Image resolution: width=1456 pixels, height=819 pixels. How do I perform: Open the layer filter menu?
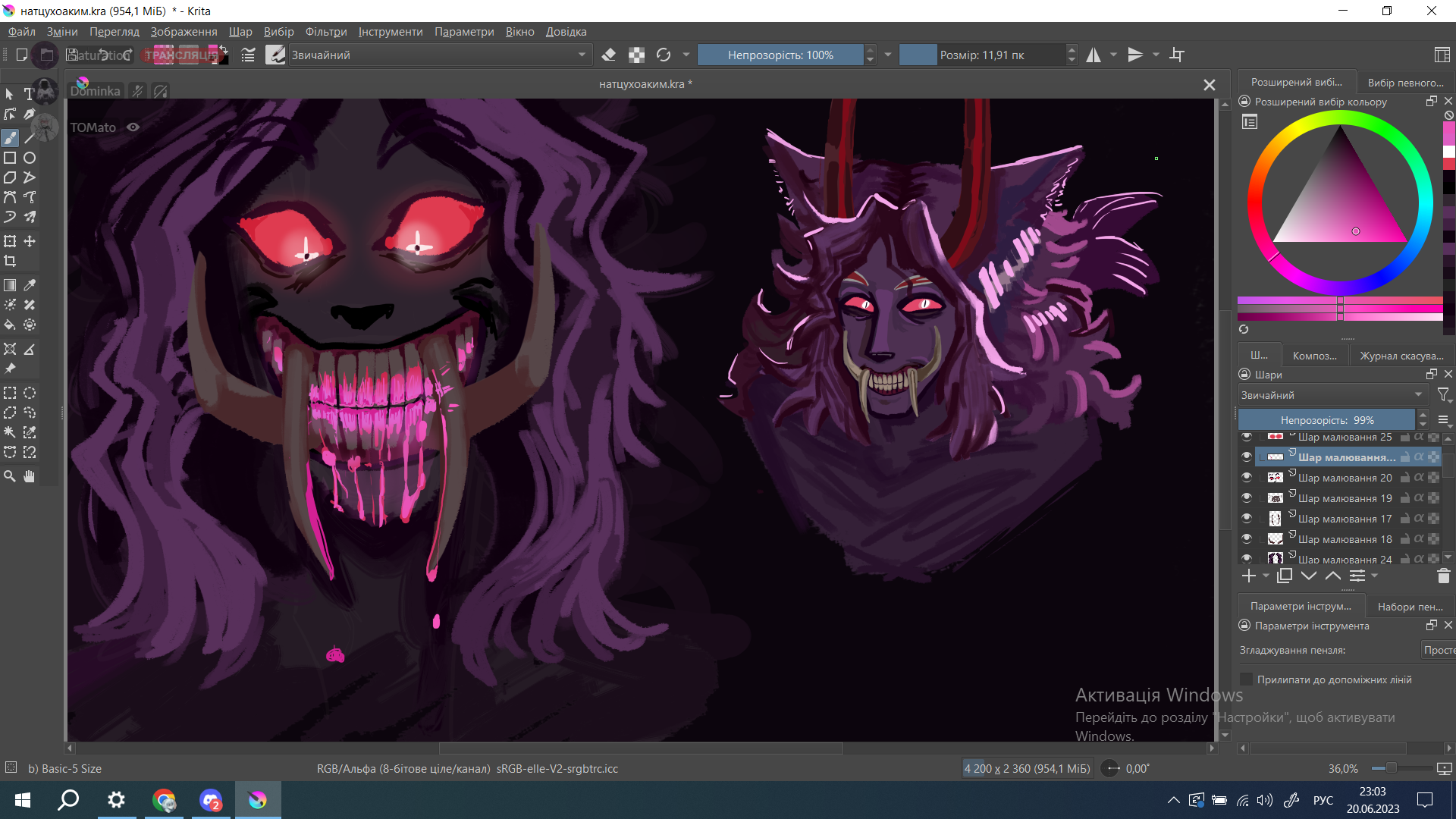pyautogui.click(x=1444, y=395)
